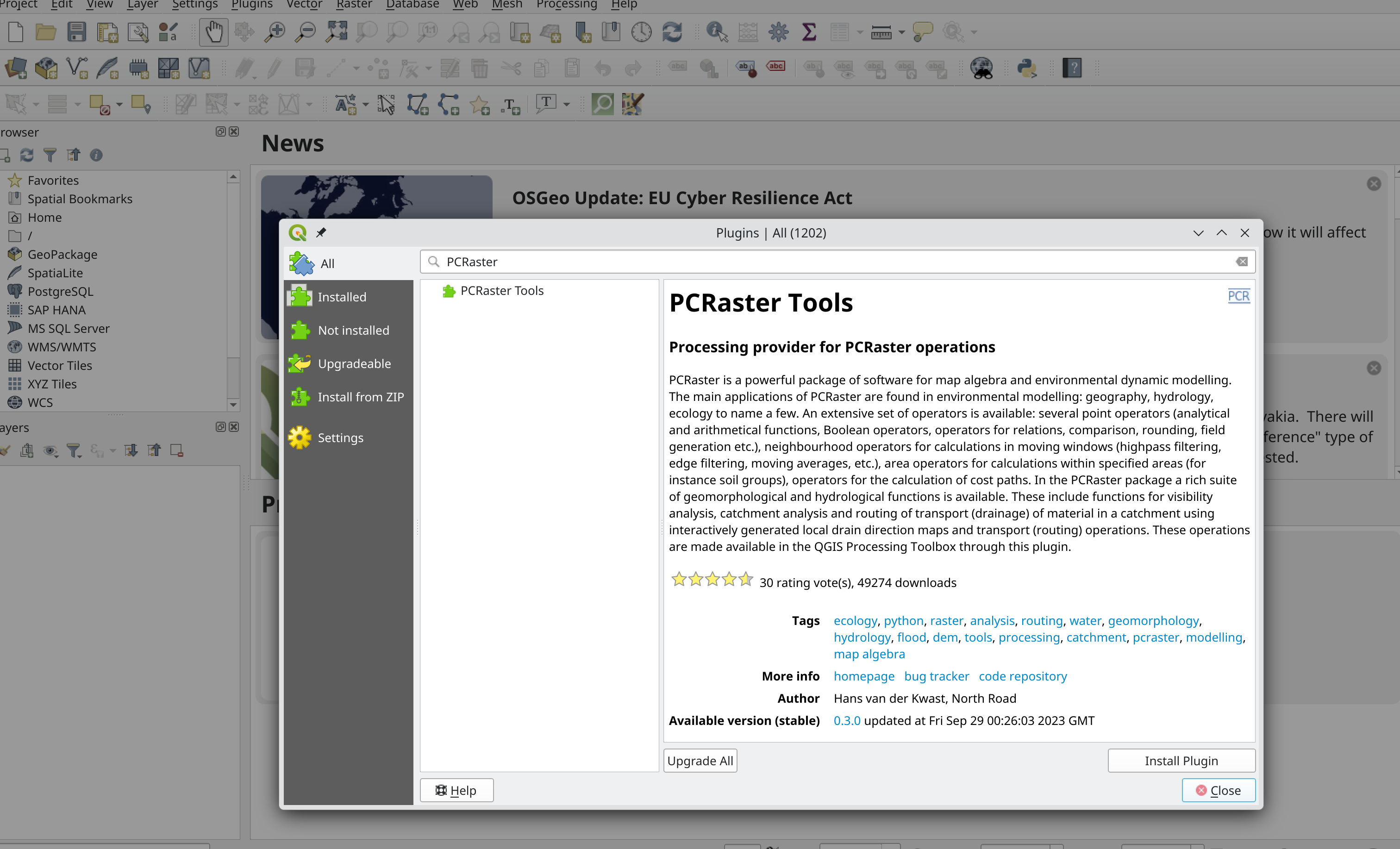The image size is (1400, 849).
Task: Open the plugin homepage link
Action: tap(863, 676)
